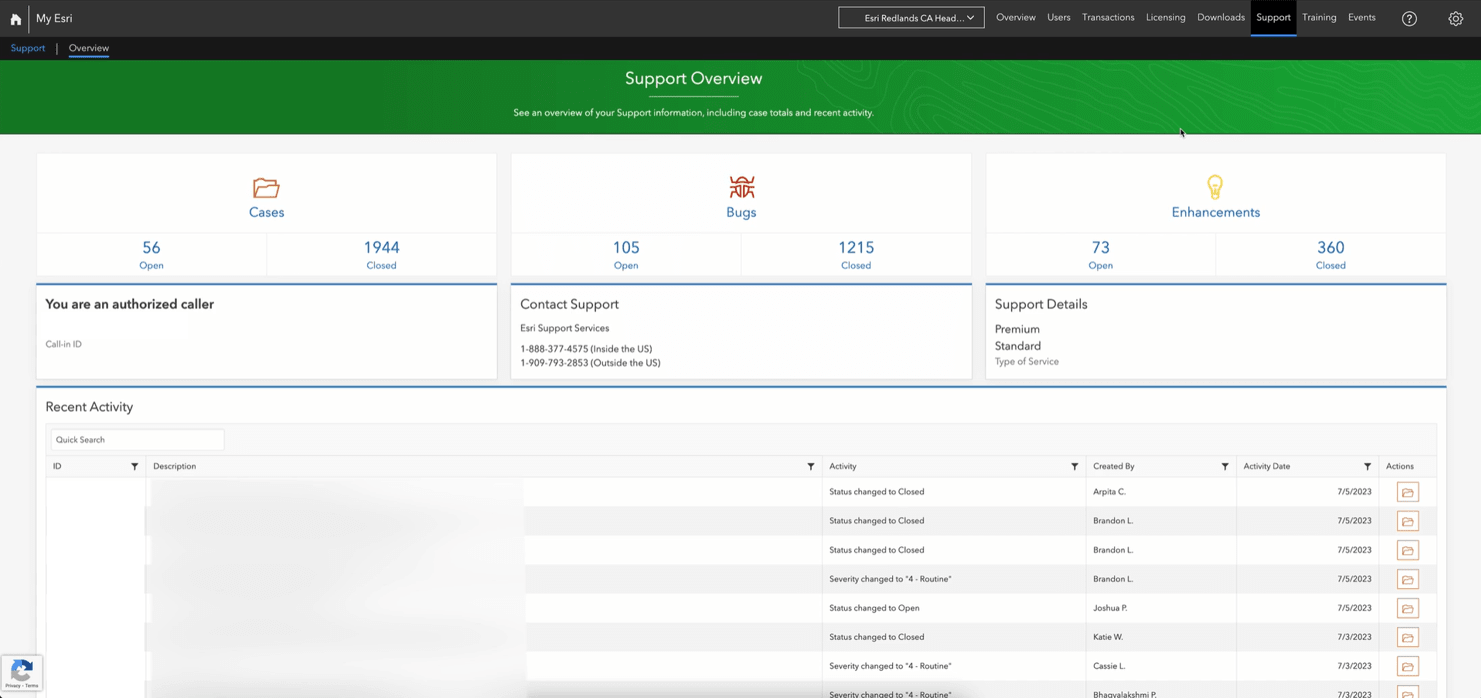View the 1944 Closed cases
Screen dimensions: 1481x700
381,254
